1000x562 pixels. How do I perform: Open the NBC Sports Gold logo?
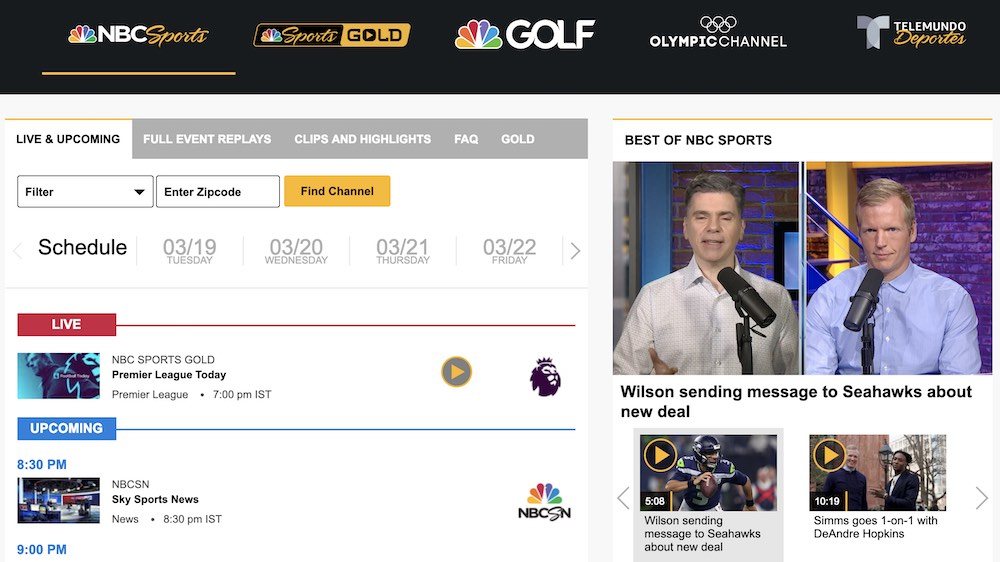point(332,35)
